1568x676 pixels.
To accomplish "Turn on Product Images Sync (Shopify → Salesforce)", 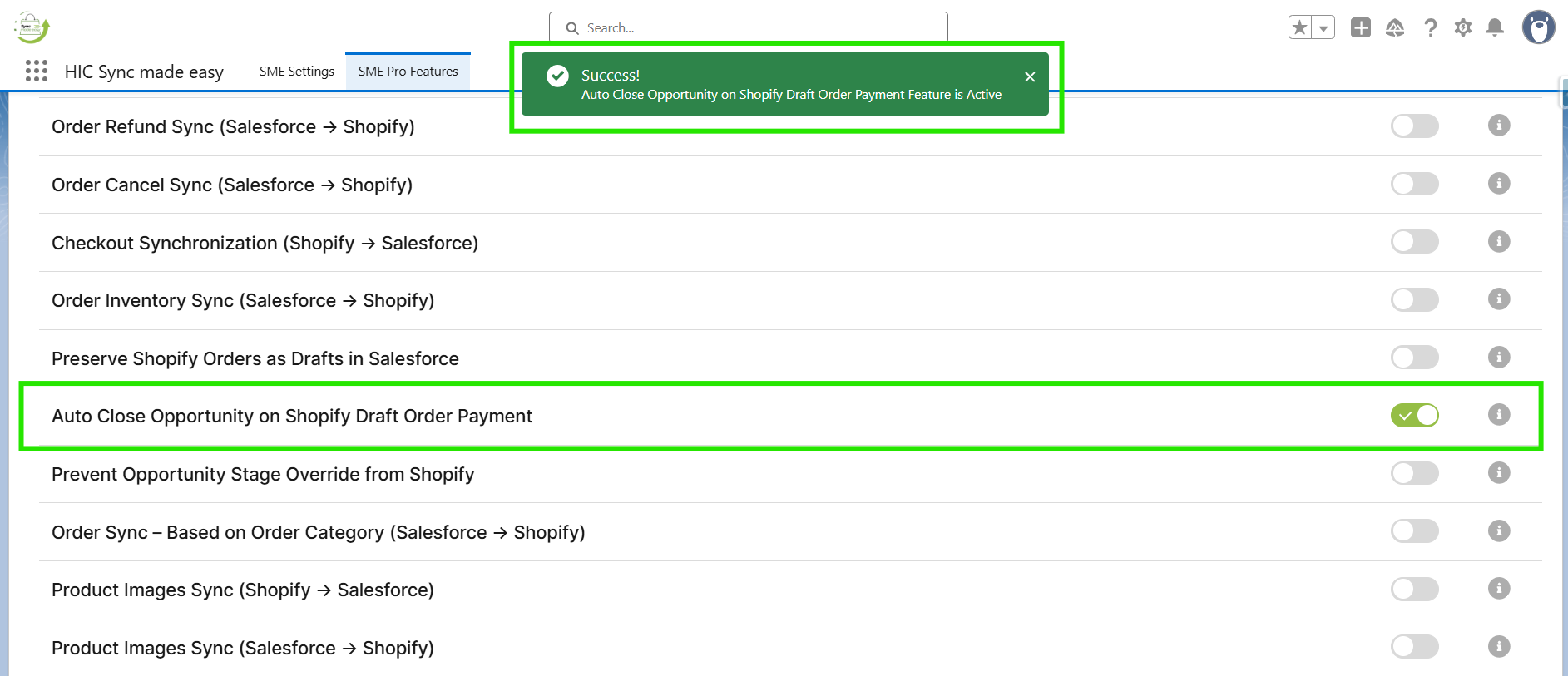I will point(1414,590).
